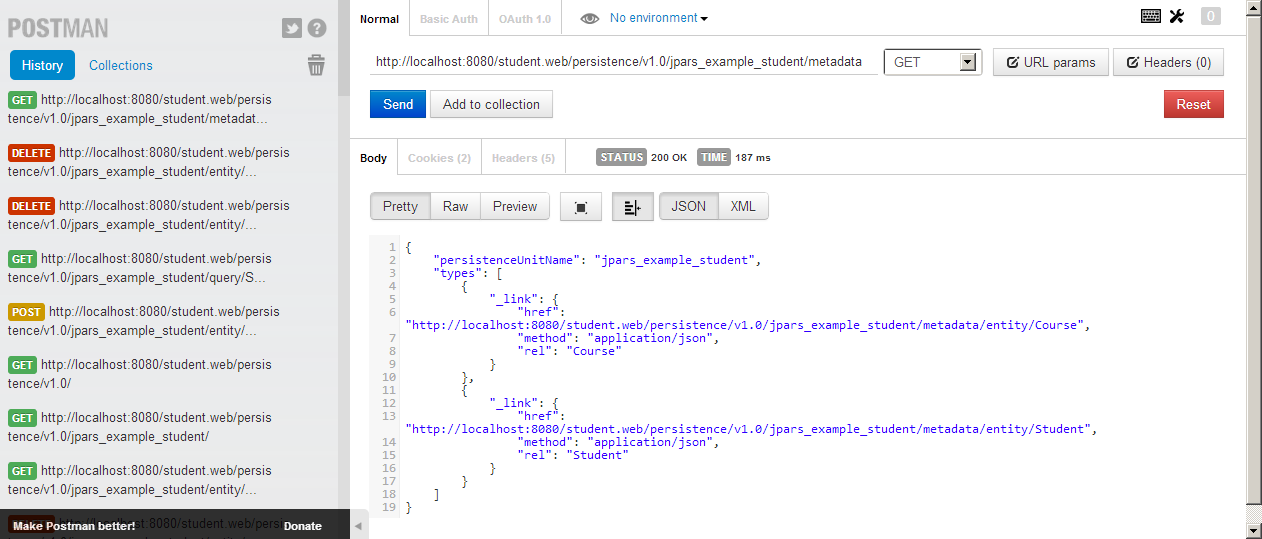
Task: Open GET query history entry
Action: coord(140,268)
